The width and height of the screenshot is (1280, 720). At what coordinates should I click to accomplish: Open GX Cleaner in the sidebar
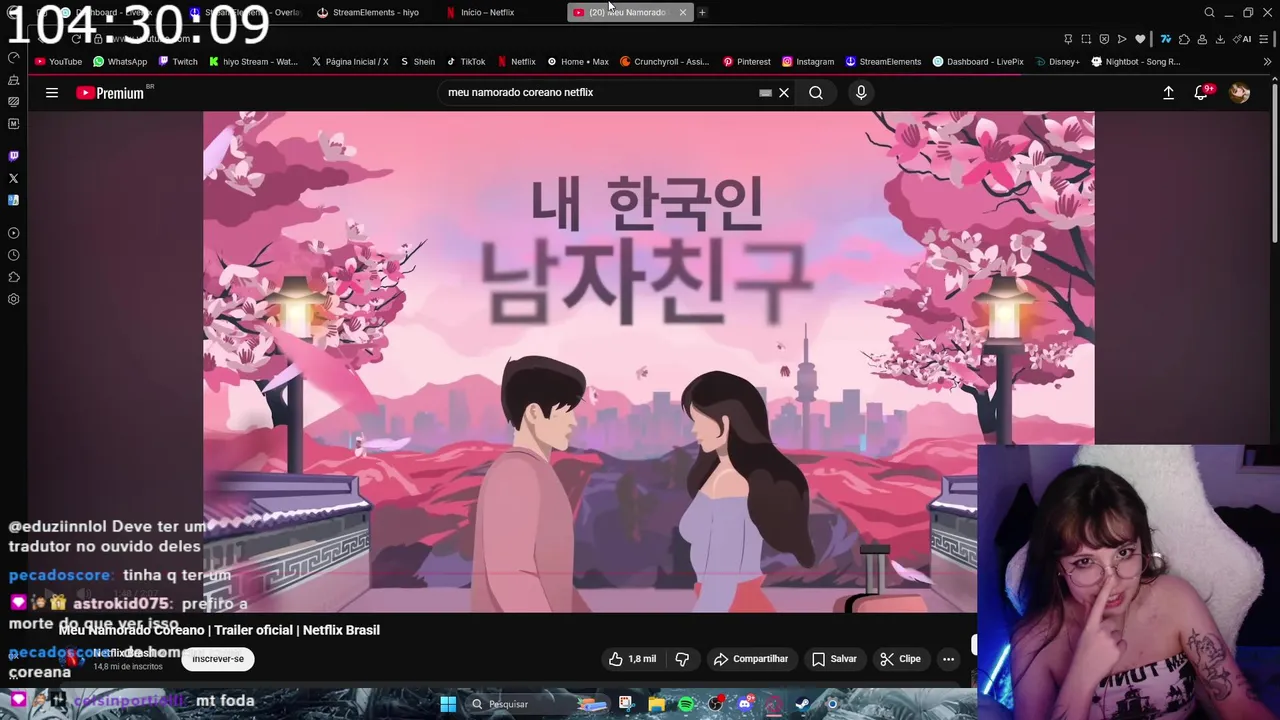13,80
